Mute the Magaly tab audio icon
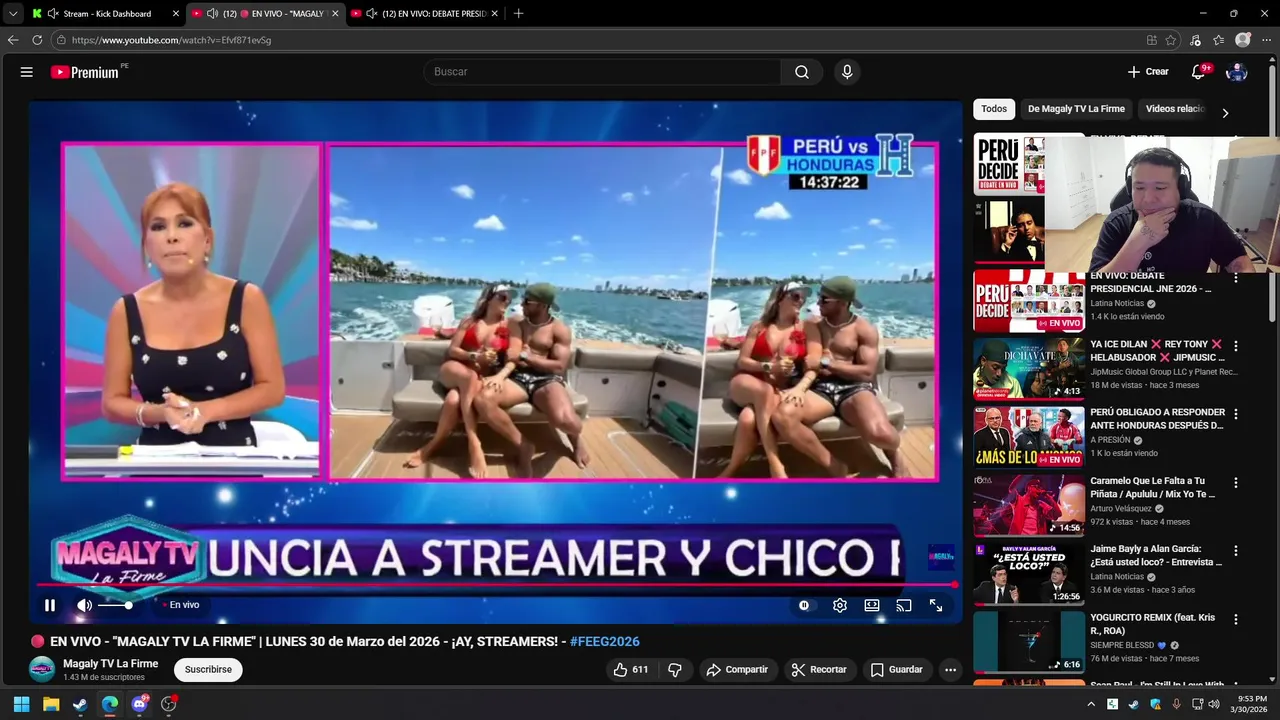The image size is (1280, 720). pos(212,14)
